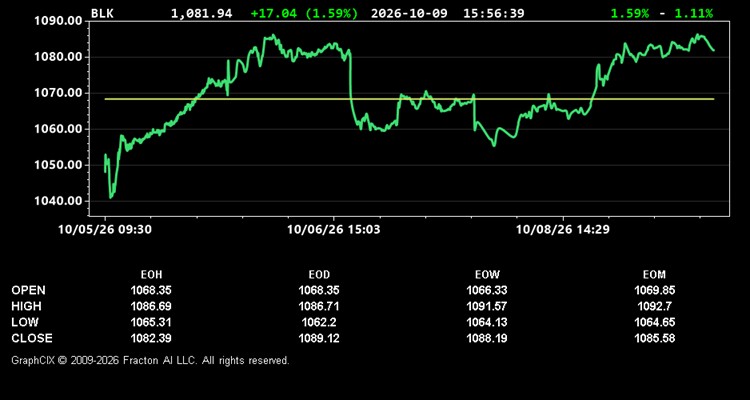The width and height of the screenshot is (750, 400).
Task: Click the CLOSE row label
Action: (32, 338)
